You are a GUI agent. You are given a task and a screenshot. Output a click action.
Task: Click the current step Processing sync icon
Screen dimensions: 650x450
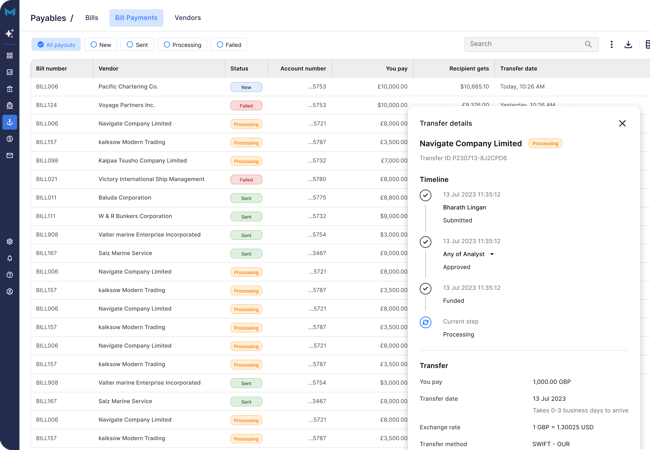click(x=425, y=322)
